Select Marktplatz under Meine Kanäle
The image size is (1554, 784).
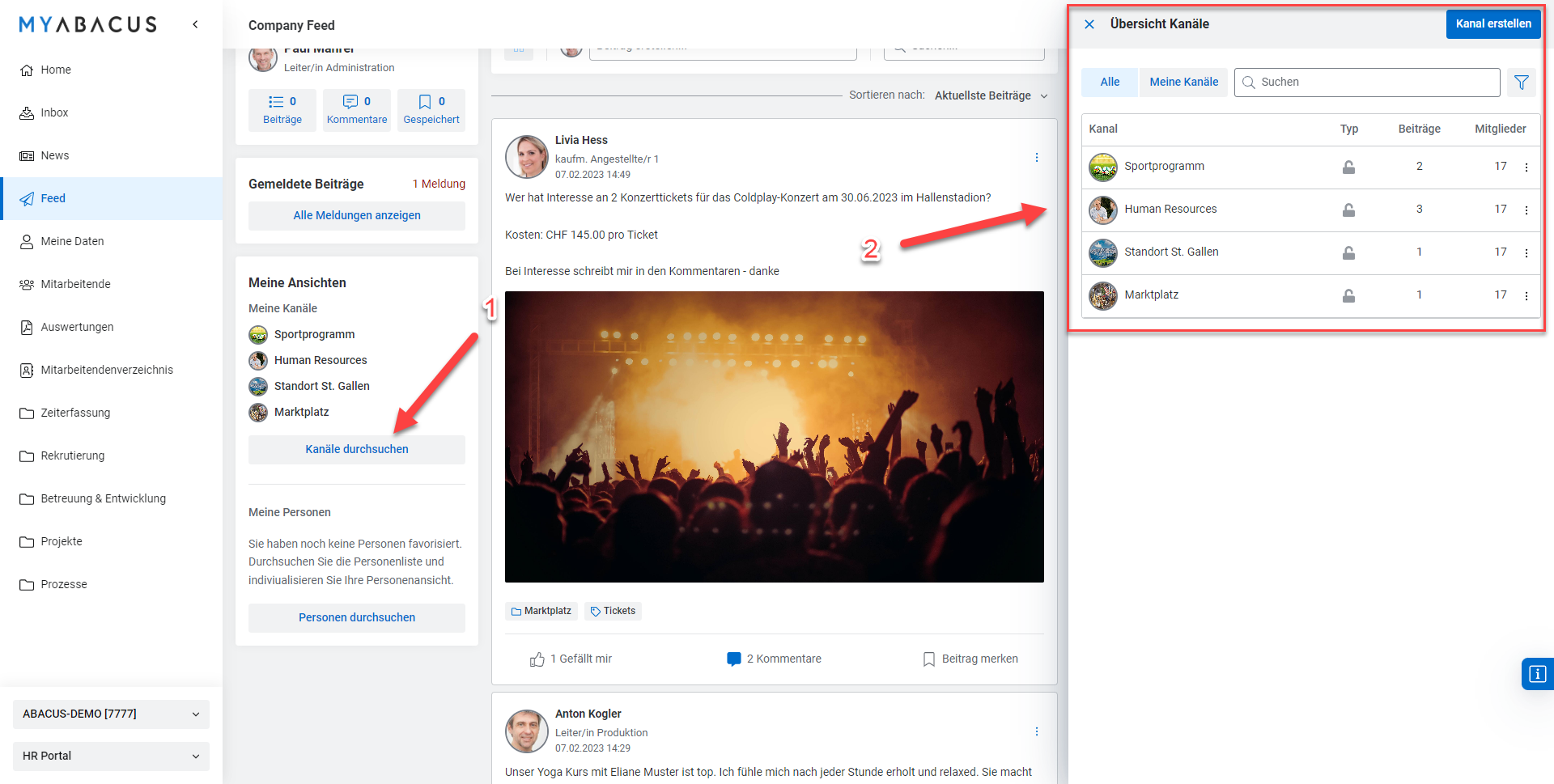(x=301, y=412)
